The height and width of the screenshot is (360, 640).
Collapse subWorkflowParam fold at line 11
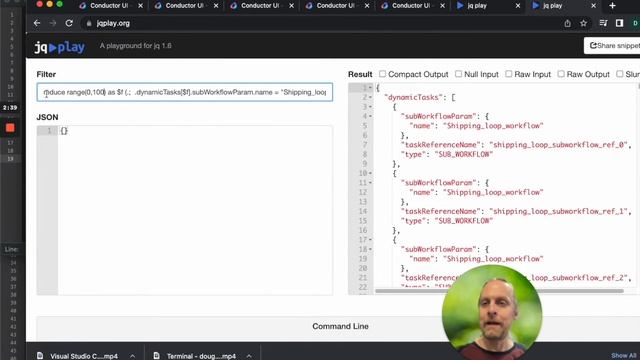[x=370, y=183]
